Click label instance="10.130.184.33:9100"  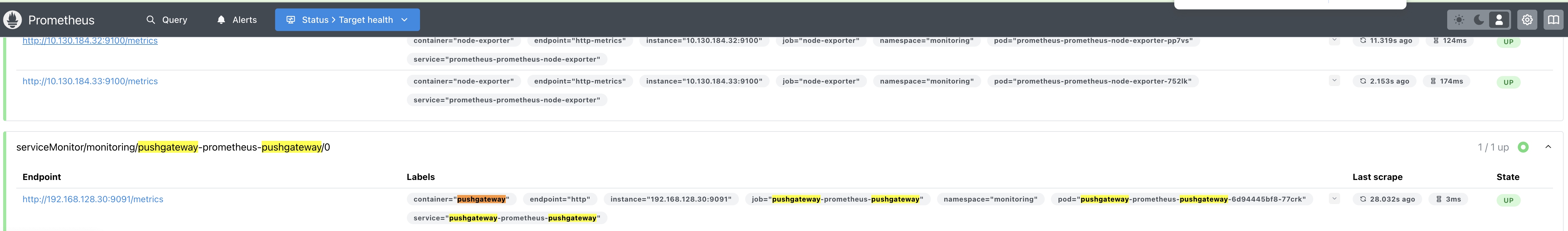click(704, 81)
